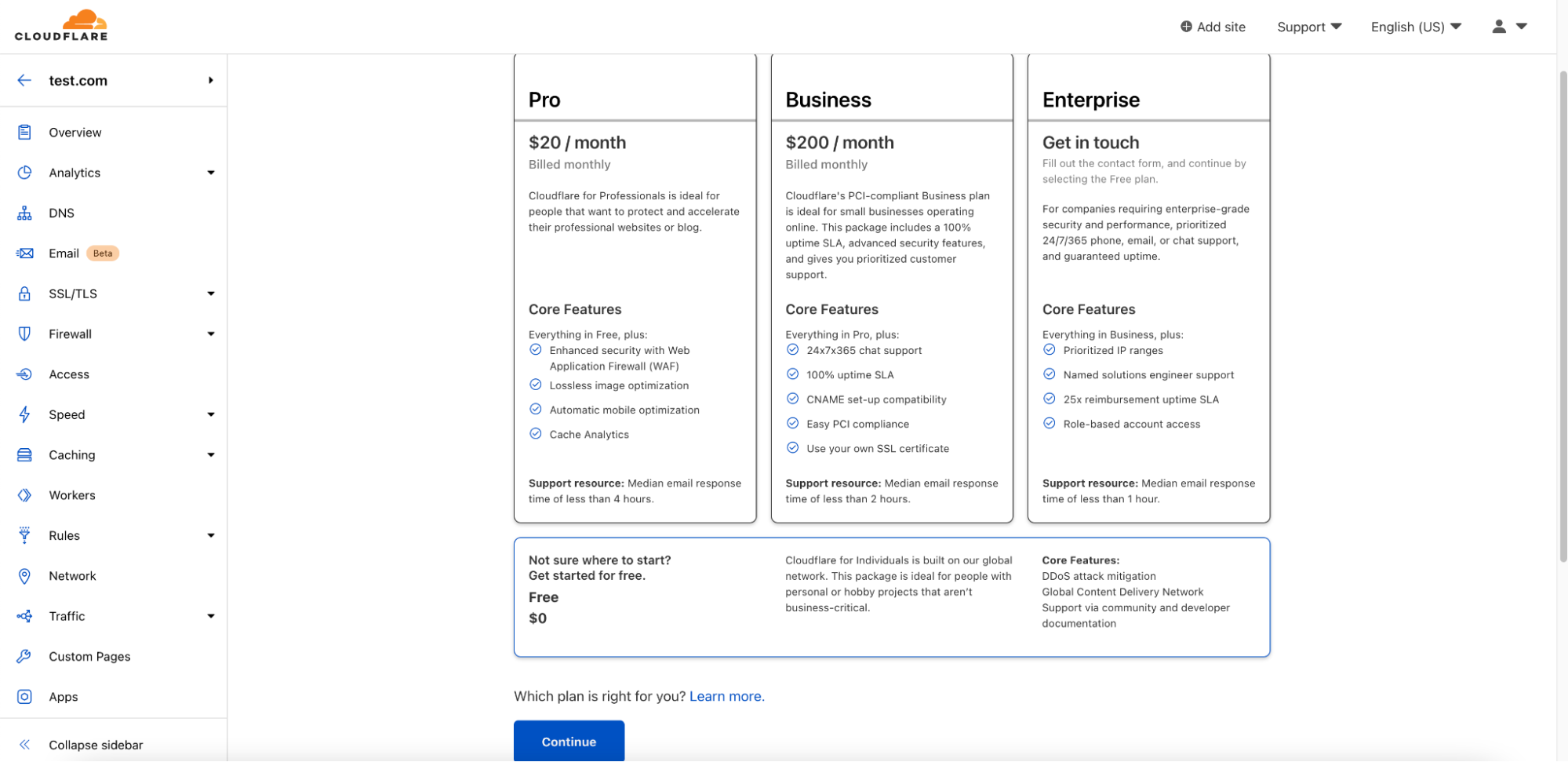Click "Global Content Delivery Network" text
Viewport: 1568px width, 762px height.
click(1122, 592)
